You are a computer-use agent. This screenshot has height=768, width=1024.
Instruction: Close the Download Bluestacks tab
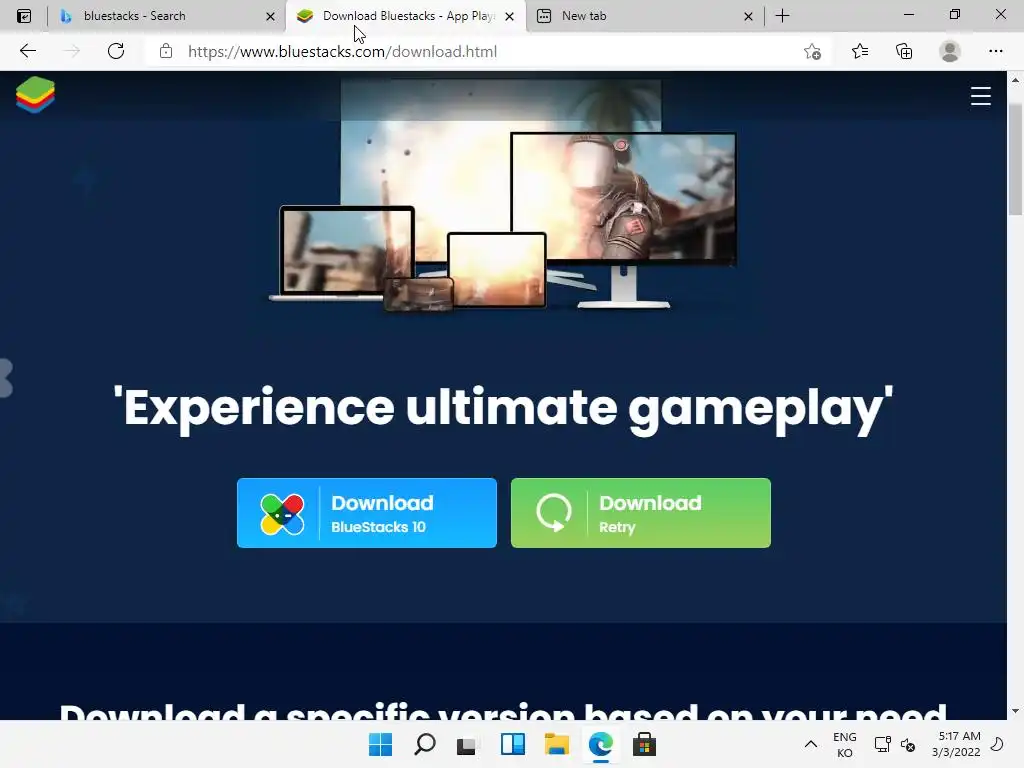(x=509, y=16)
